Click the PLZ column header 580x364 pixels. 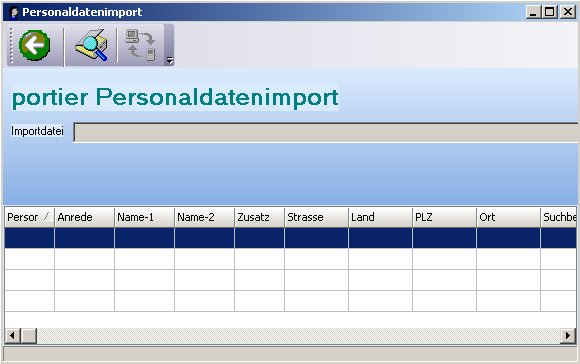[x=444, y=217]
